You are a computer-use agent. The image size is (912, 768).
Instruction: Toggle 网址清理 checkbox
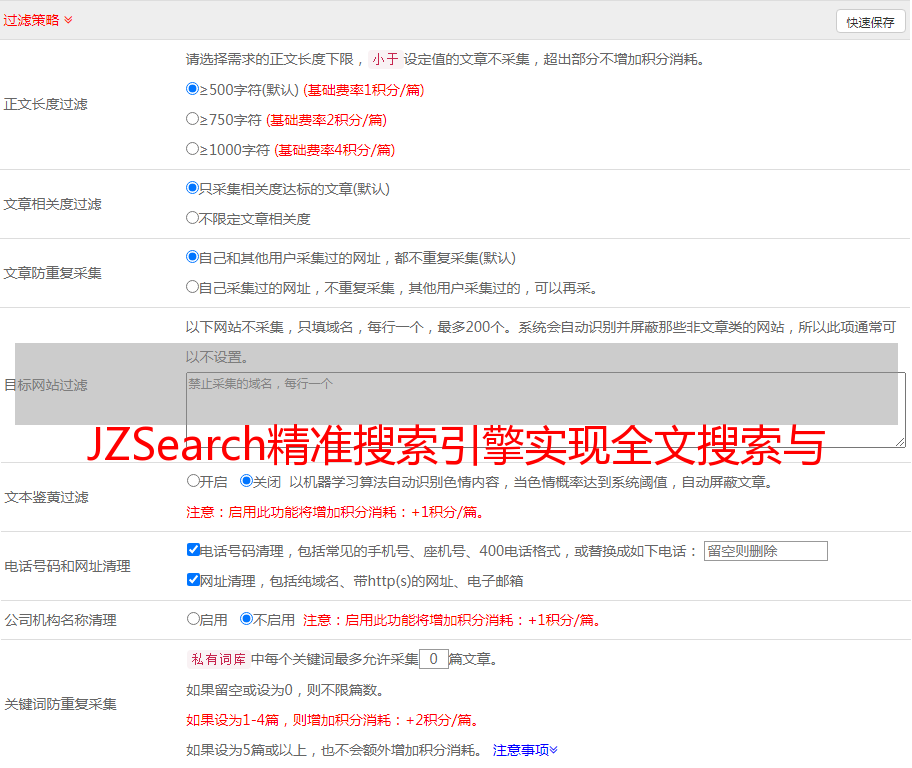[x=193, y=580]
